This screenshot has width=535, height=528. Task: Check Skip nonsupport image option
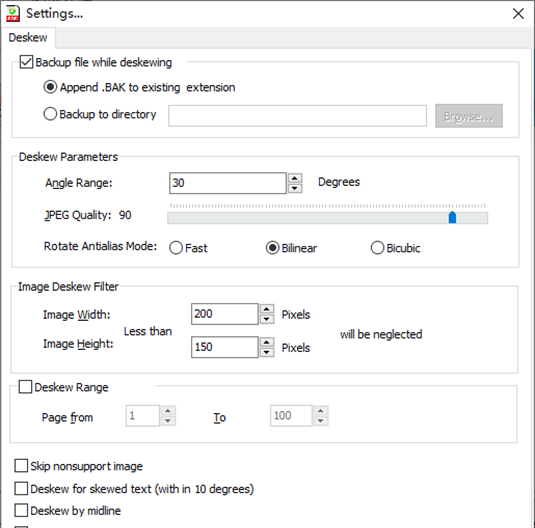coord(21,466)
